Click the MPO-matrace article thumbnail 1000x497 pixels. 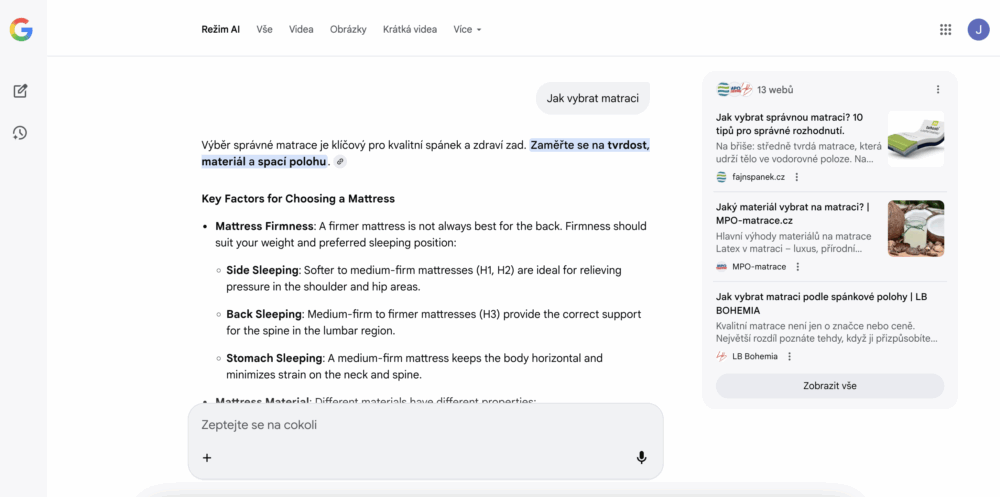tap(915, 228)
